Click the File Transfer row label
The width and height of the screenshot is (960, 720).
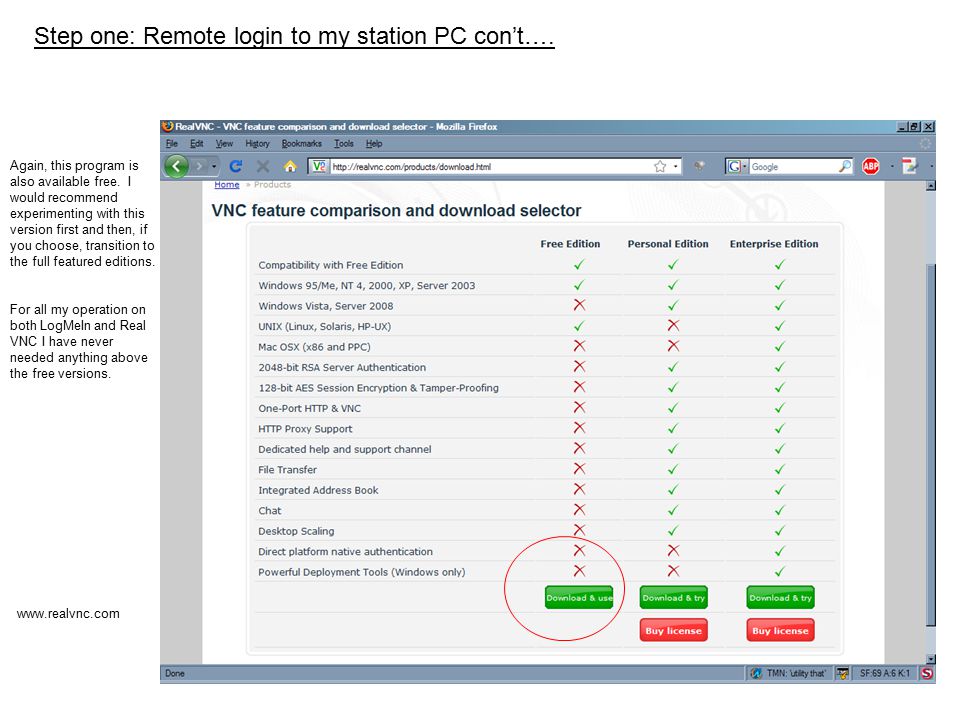coord(287,470)
